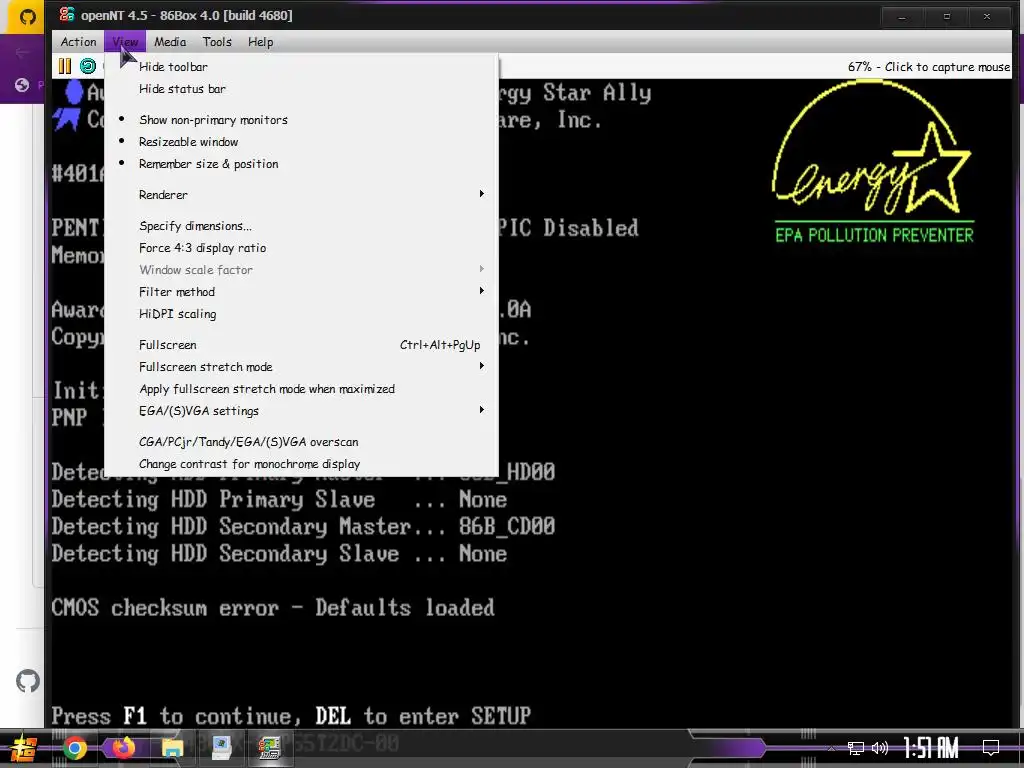This screenshot has width=1024, height=768.
Task: Open the Help menu
Action: pos(260,42)
